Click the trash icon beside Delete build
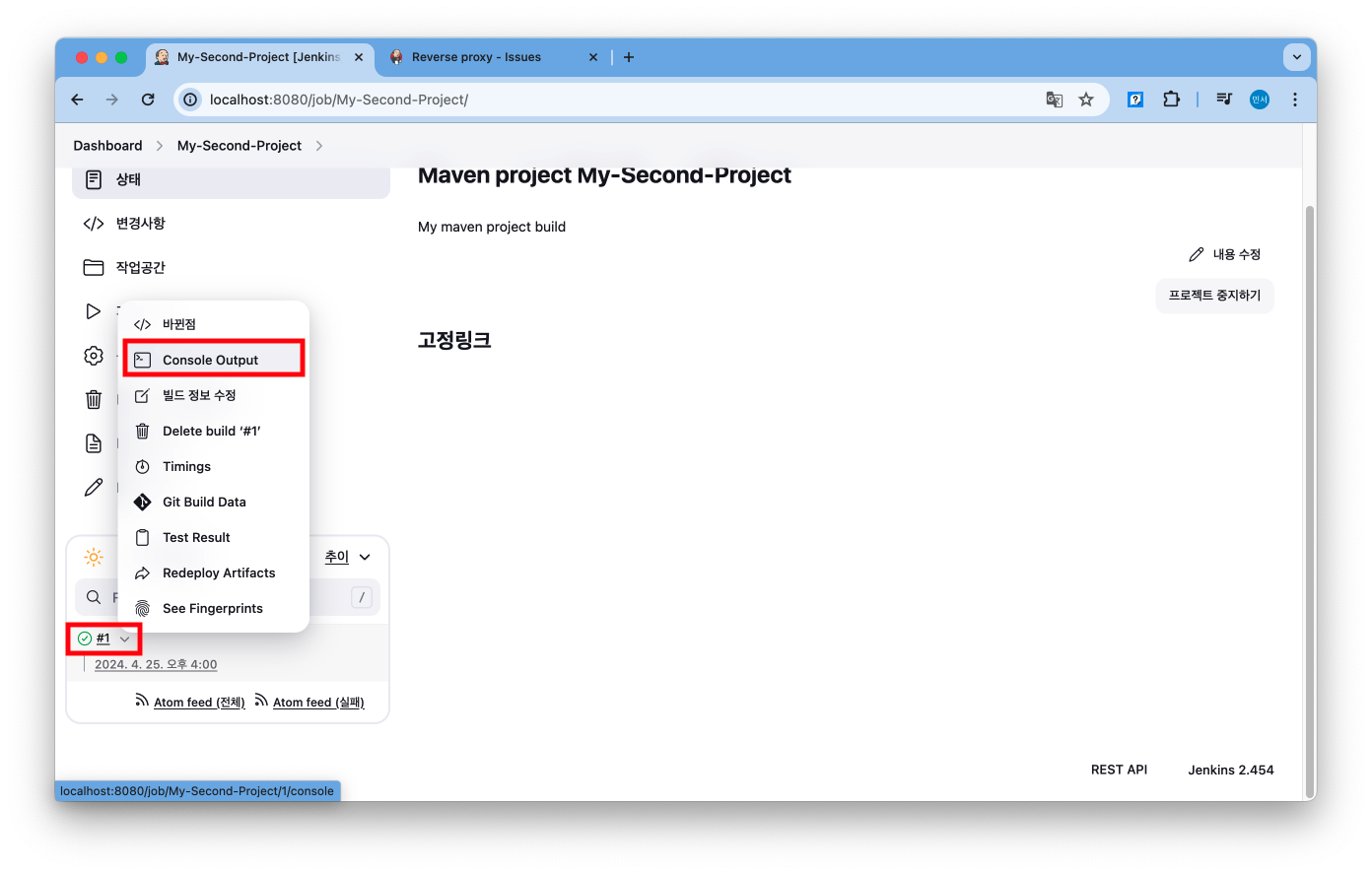The height and width of the screenshot is (874, 1372). [143, 431]
